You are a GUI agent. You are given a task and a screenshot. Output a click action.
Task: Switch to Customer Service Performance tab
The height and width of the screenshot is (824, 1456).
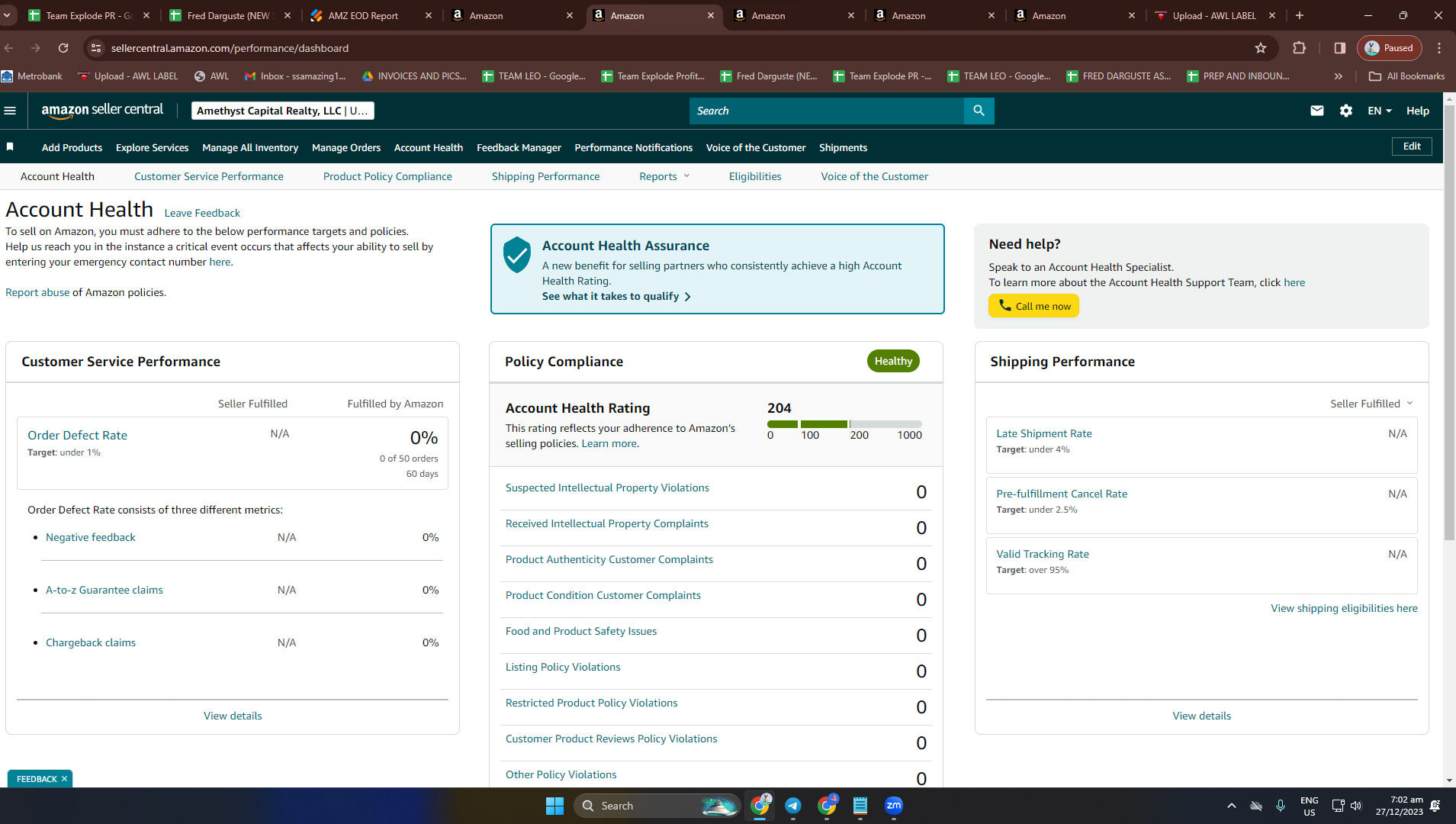[x=208, y=176]
